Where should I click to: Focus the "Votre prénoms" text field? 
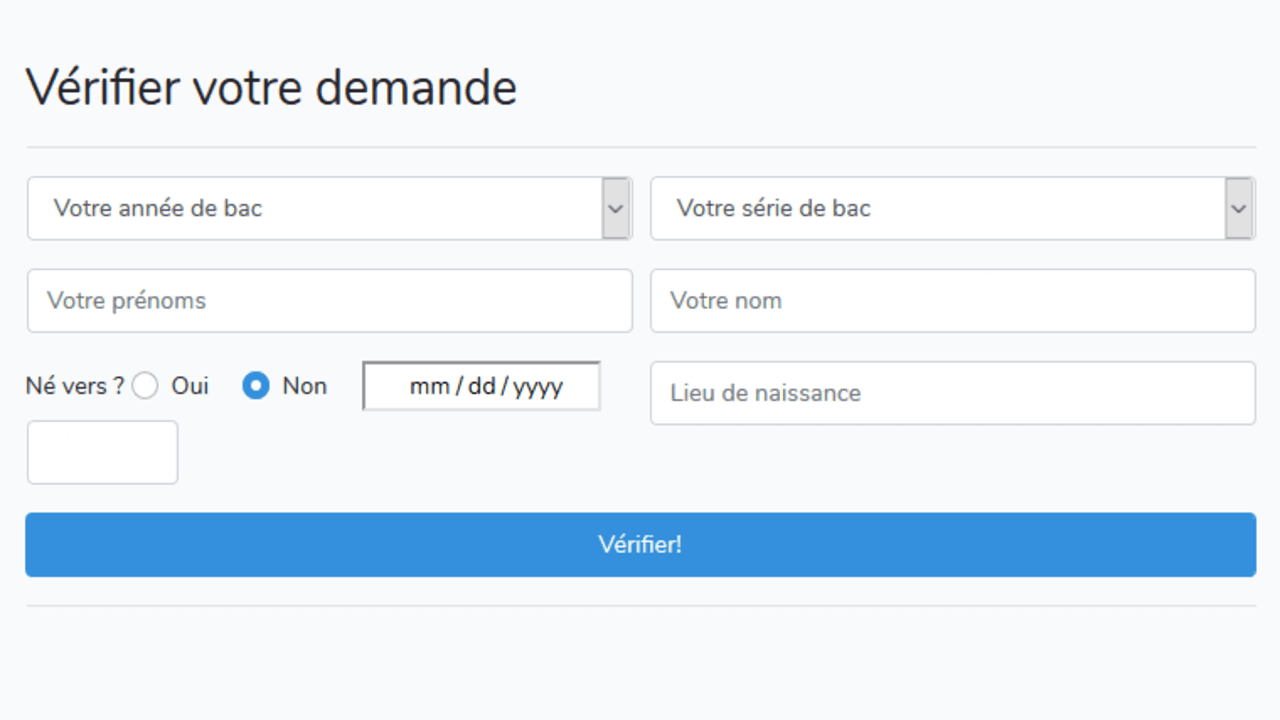[330, 301]
